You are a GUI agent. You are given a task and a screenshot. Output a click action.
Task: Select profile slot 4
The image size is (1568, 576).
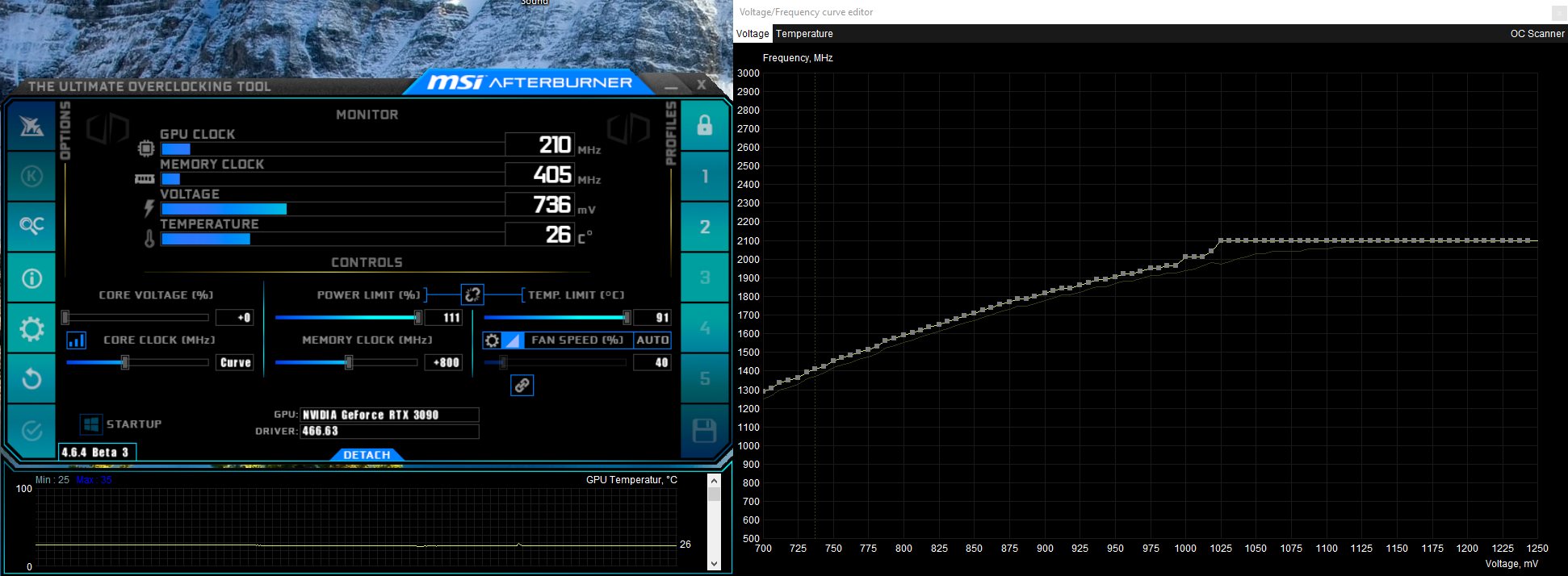point(705,328)
